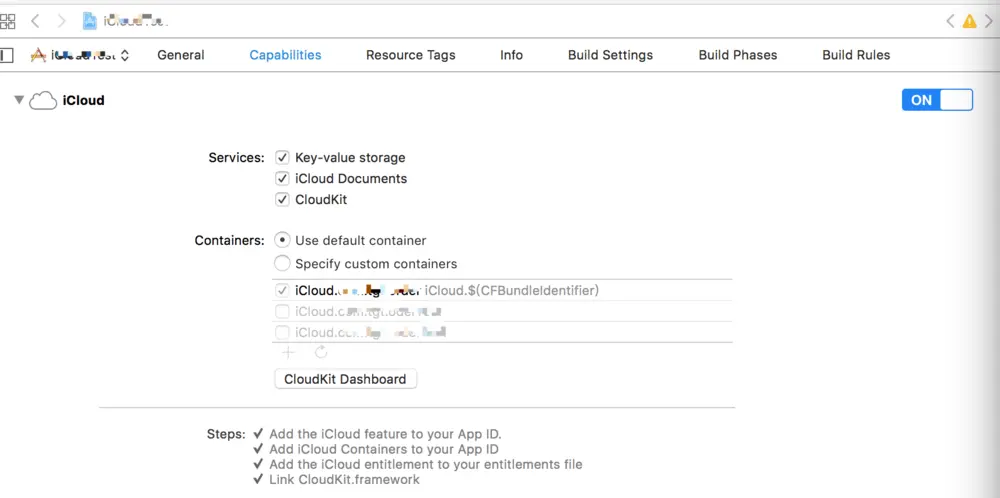Click the yellow warning issue icon
The height and width of the screenshot is (498, 1000).
click(969, 21)
